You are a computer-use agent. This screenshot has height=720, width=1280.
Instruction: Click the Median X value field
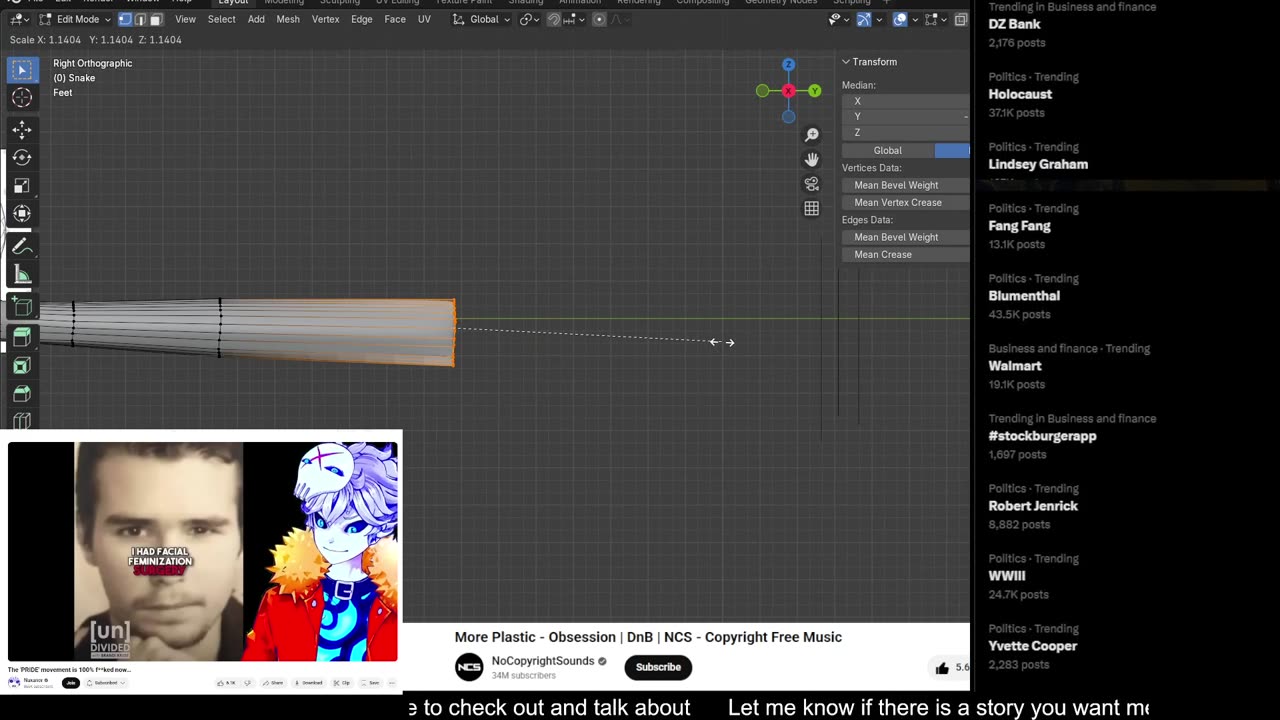(906, 101)
